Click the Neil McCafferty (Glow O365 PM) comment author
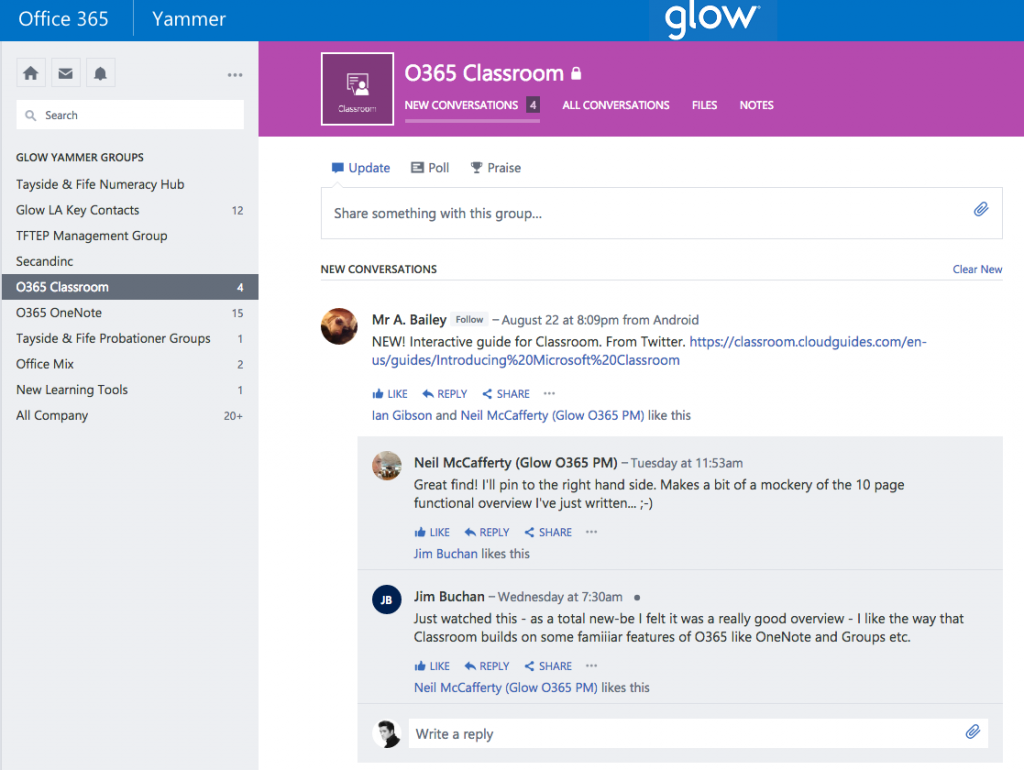The width and height of the screenshot is (1024, 770). pyautogui.click(x=515, y=462)
